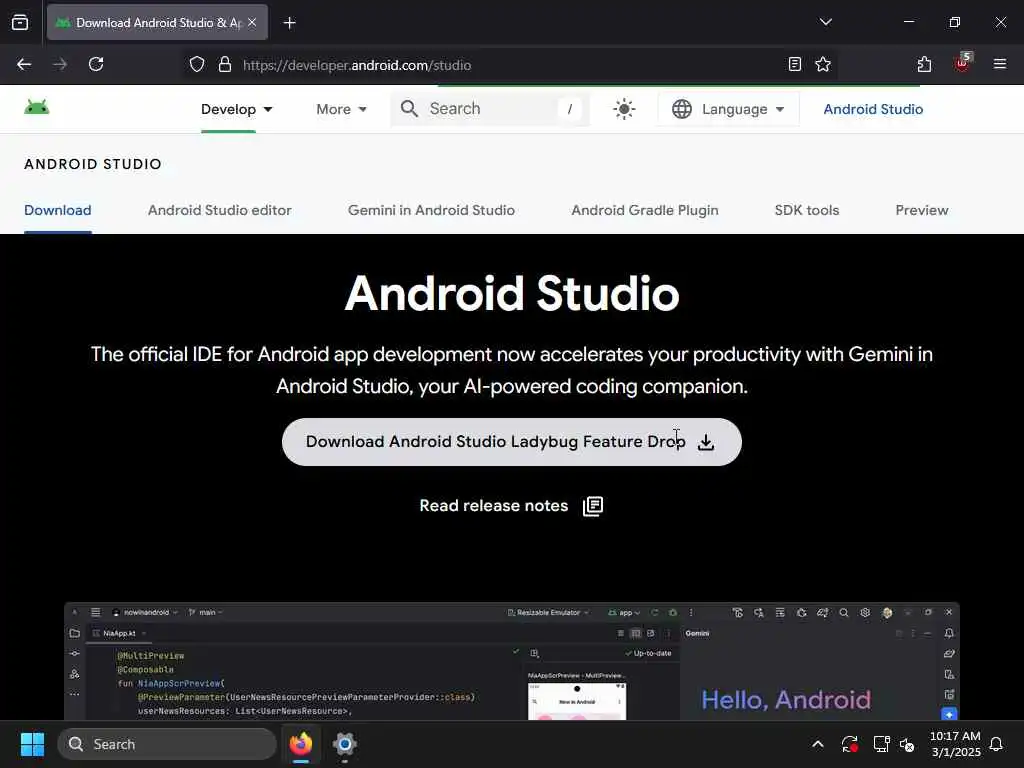
Task: Open the settings gear taskbar app
Action: pos(344,744)
